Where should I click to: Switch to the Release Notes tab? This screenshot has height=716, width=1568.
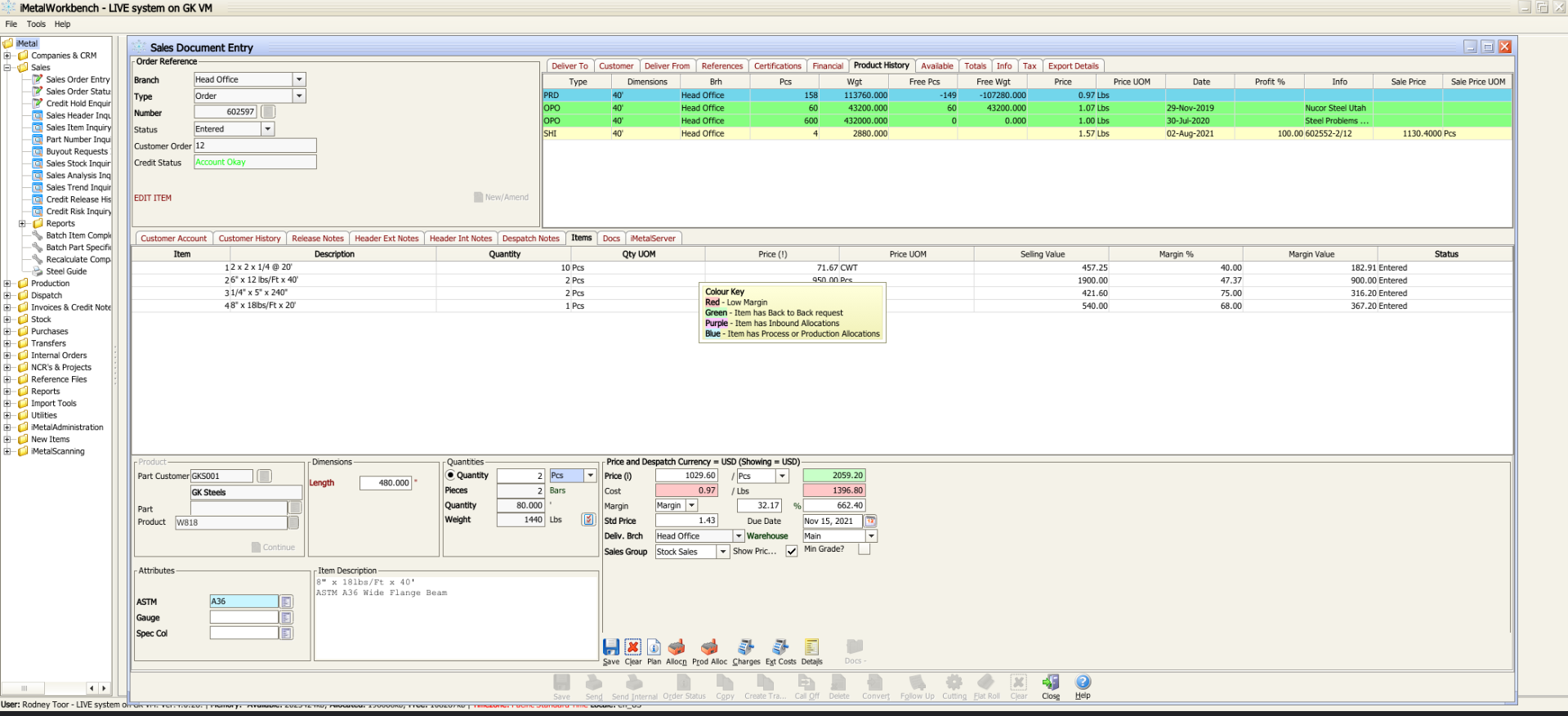pyautogui.click(x=318, y=239)
